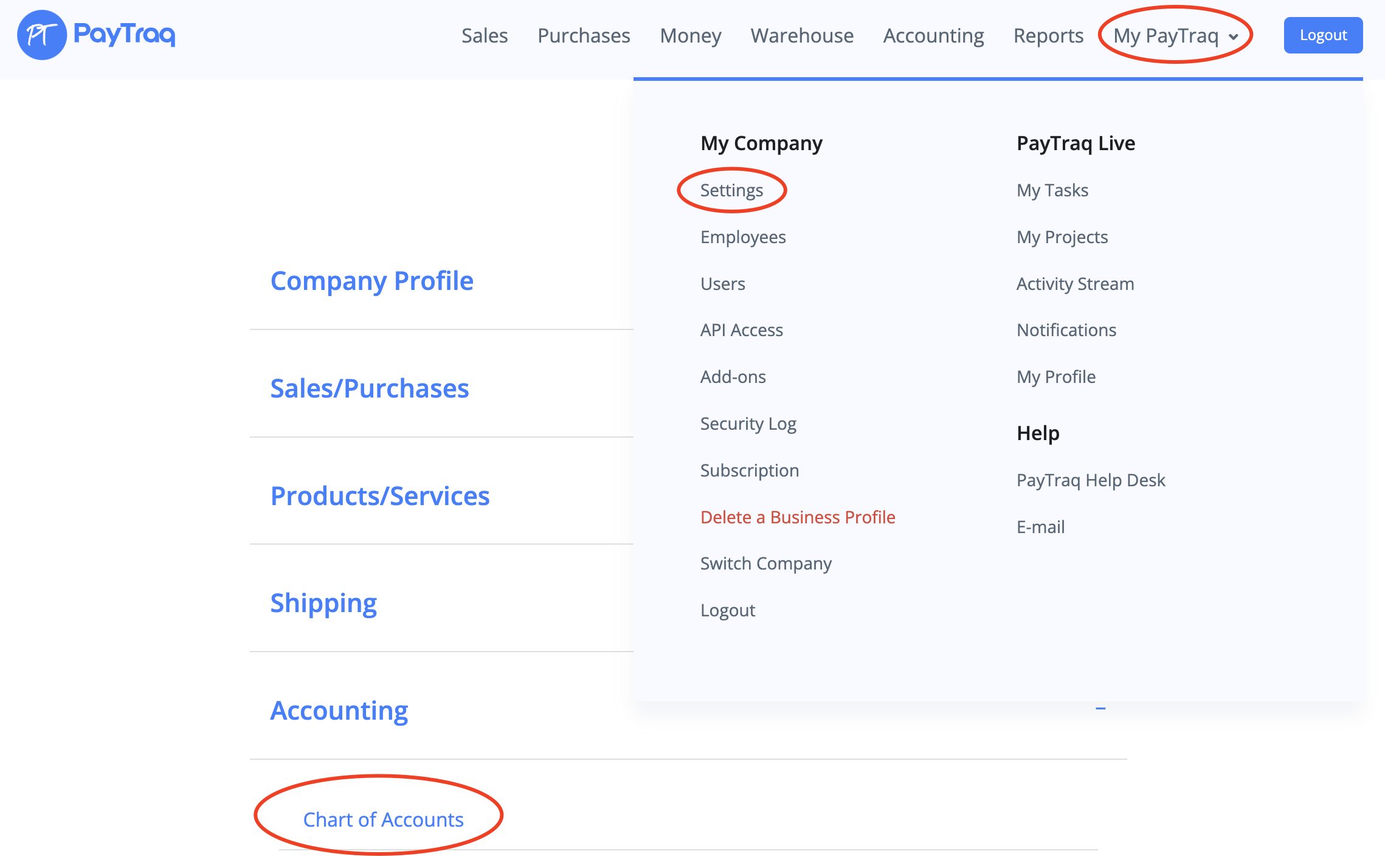Open the Security Log entry
Screen dimensions: 1385x868
(748, 424)
